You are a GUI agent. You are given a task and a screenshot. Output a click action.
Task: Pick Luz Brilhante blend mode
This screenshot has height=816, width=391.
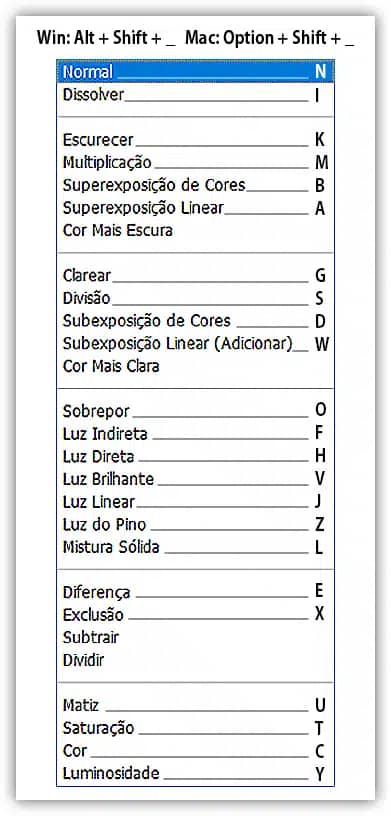[195, 479]
